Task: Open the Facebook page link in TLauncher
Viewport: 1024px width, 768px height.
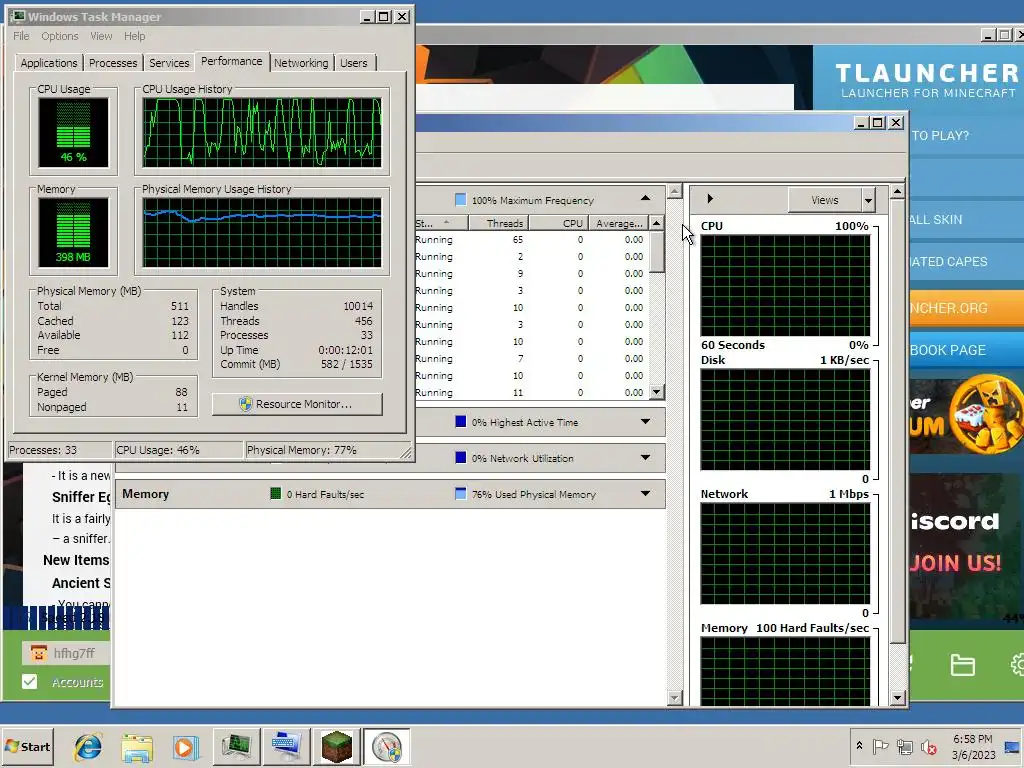Action: 967,350
